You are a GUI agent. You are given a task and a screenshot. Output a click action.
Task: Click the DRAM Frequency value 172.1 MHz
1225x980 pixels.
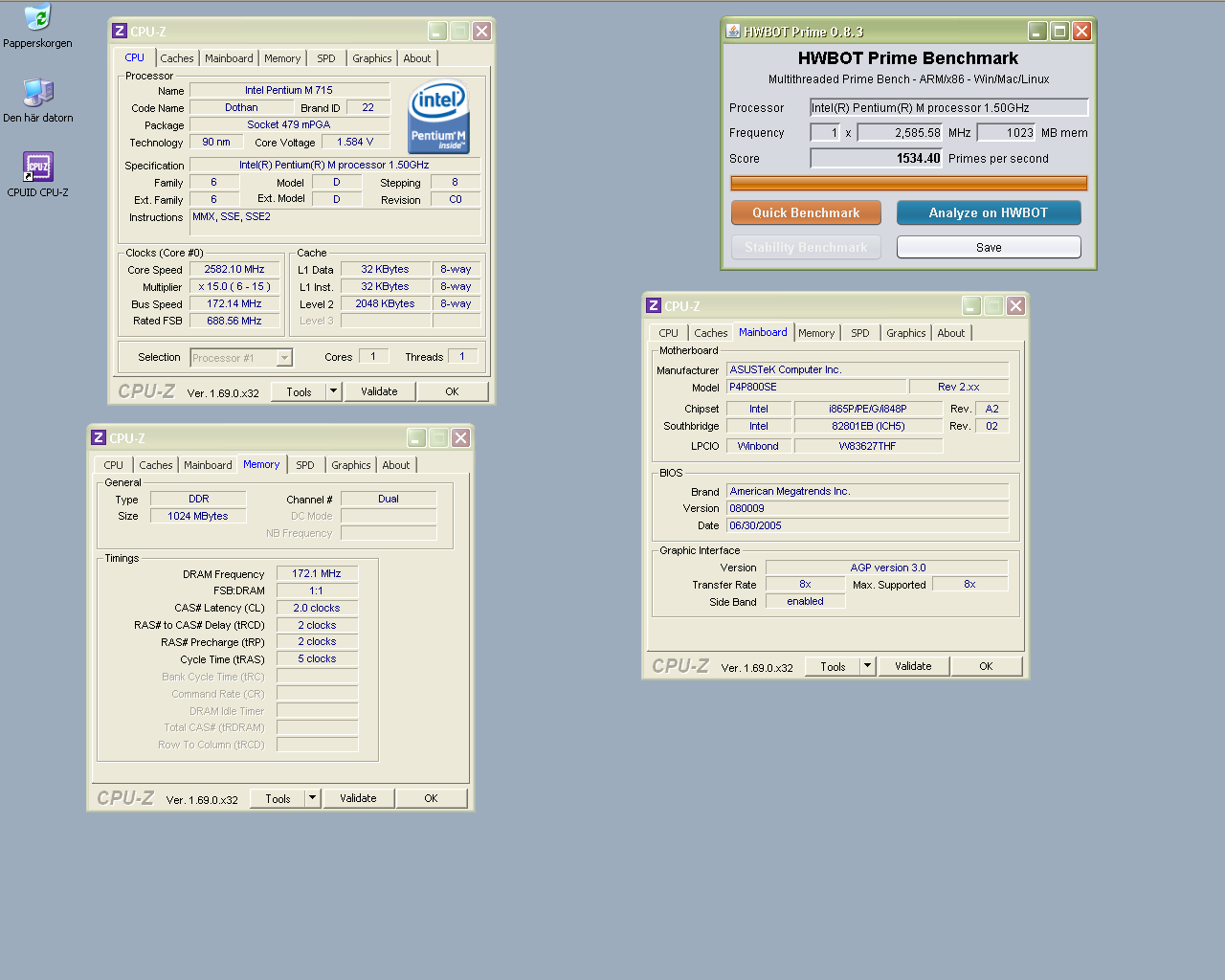317,574
